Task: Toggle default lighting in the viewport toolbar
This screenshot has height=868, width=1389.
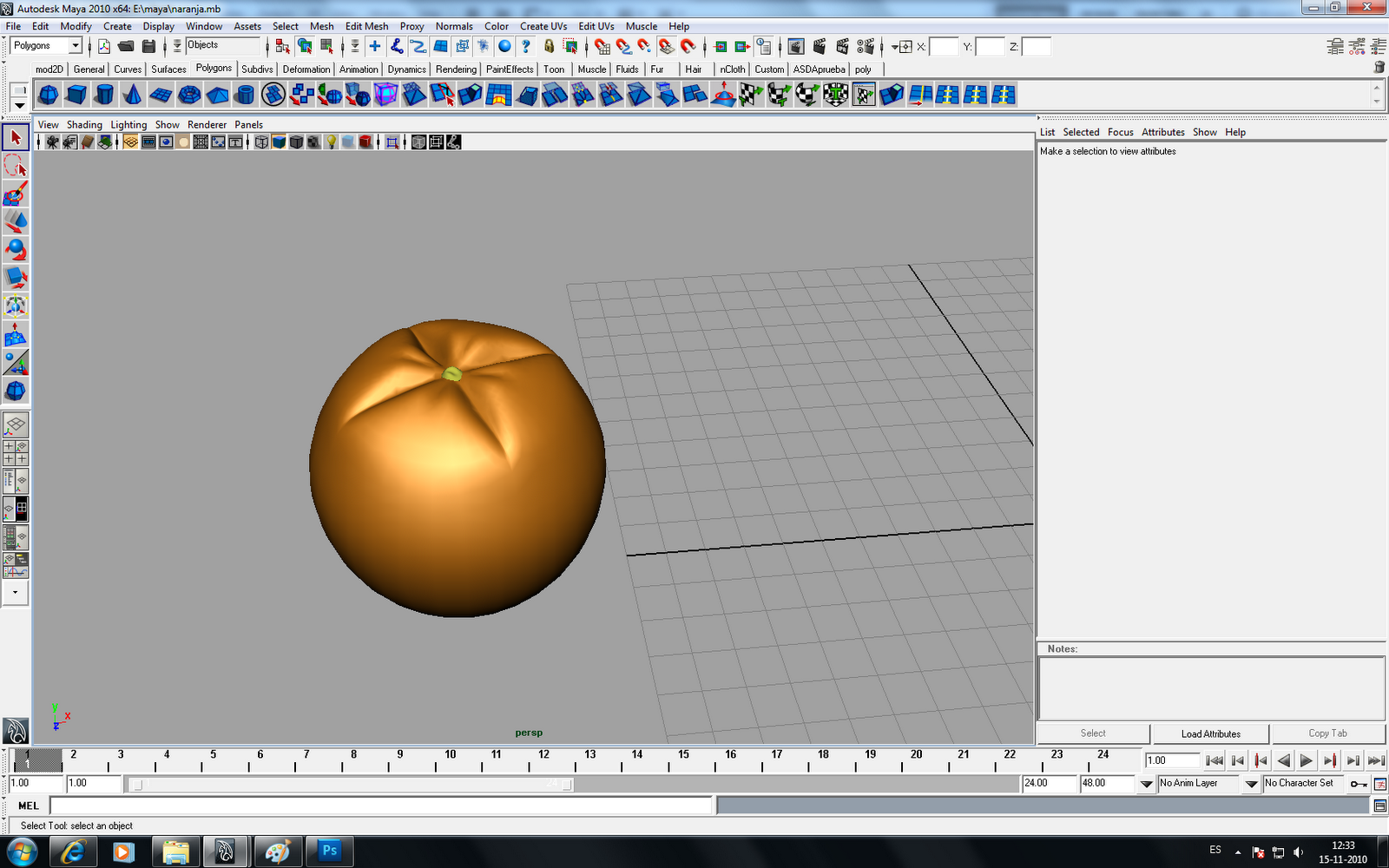Action: (331, 141)
